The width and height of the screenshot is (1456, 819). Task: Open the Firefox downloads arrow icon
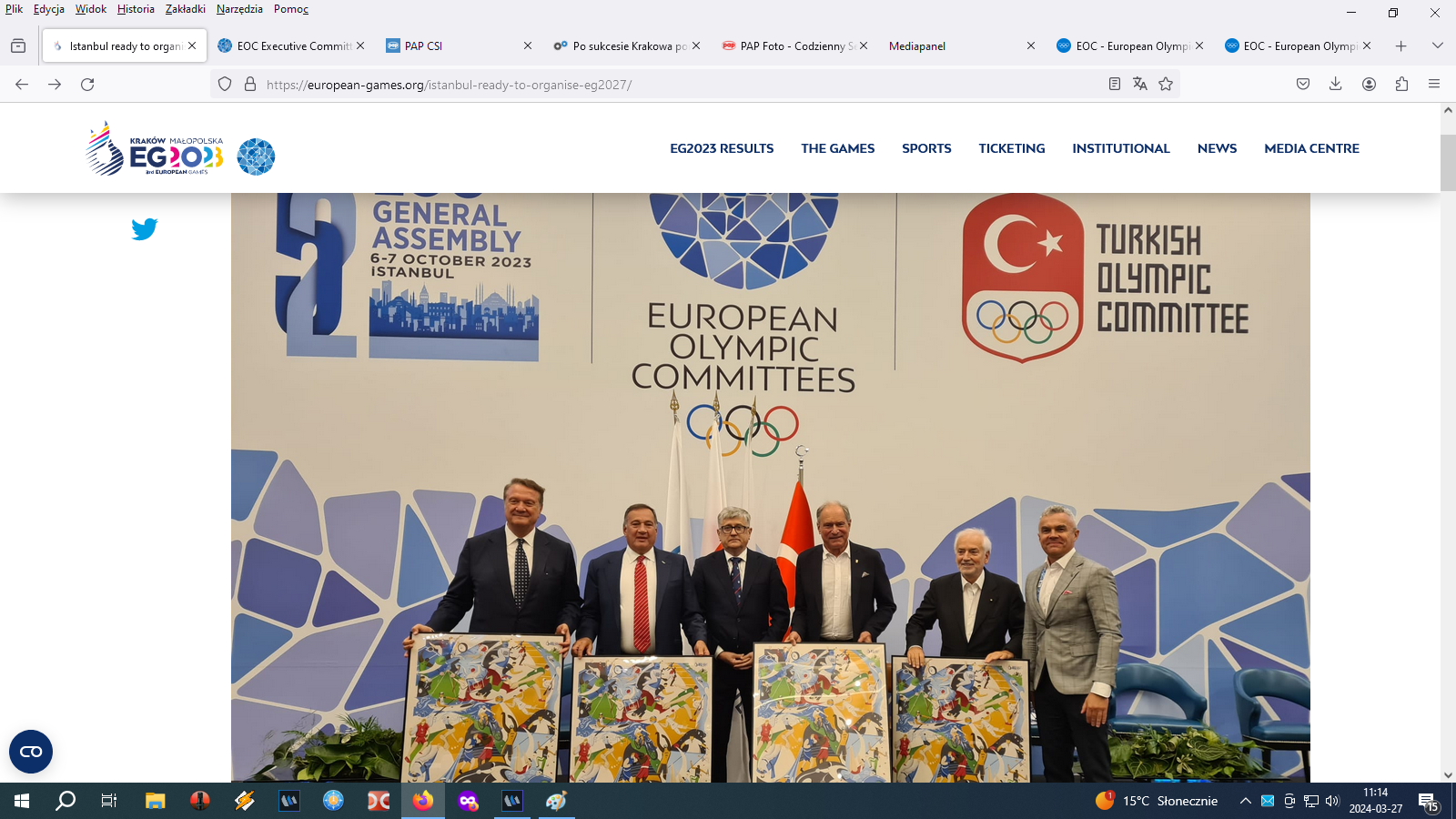point(1336,84)
